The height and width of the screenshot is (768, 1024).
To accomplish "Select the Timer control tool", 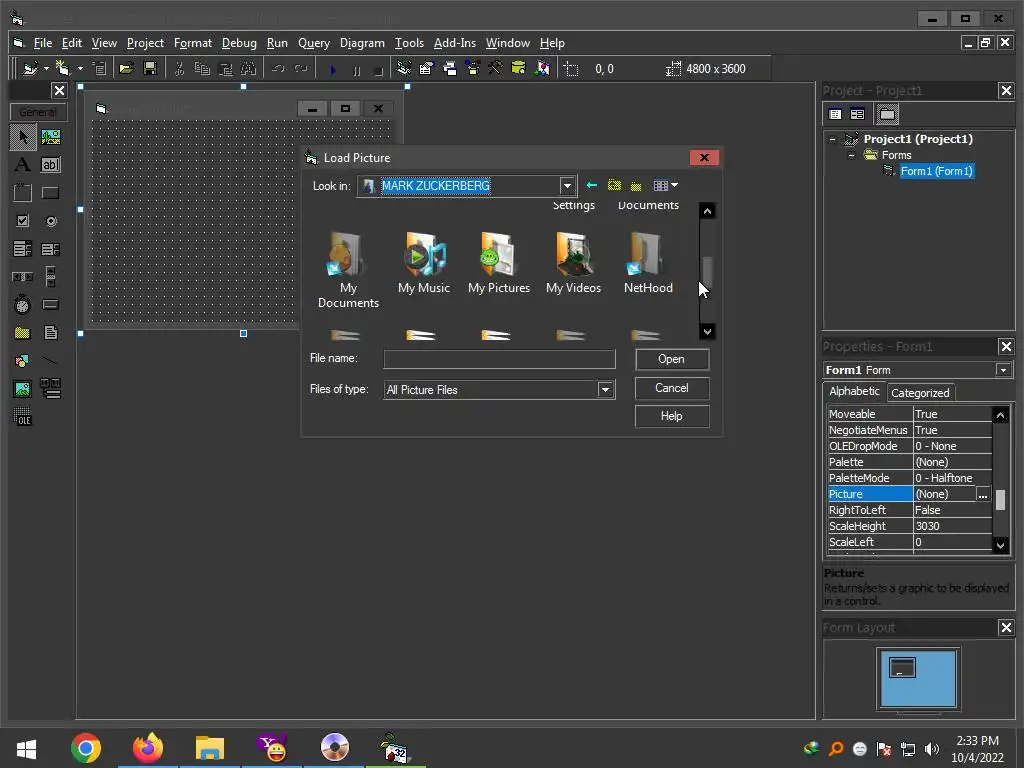I will click(23, 304).
